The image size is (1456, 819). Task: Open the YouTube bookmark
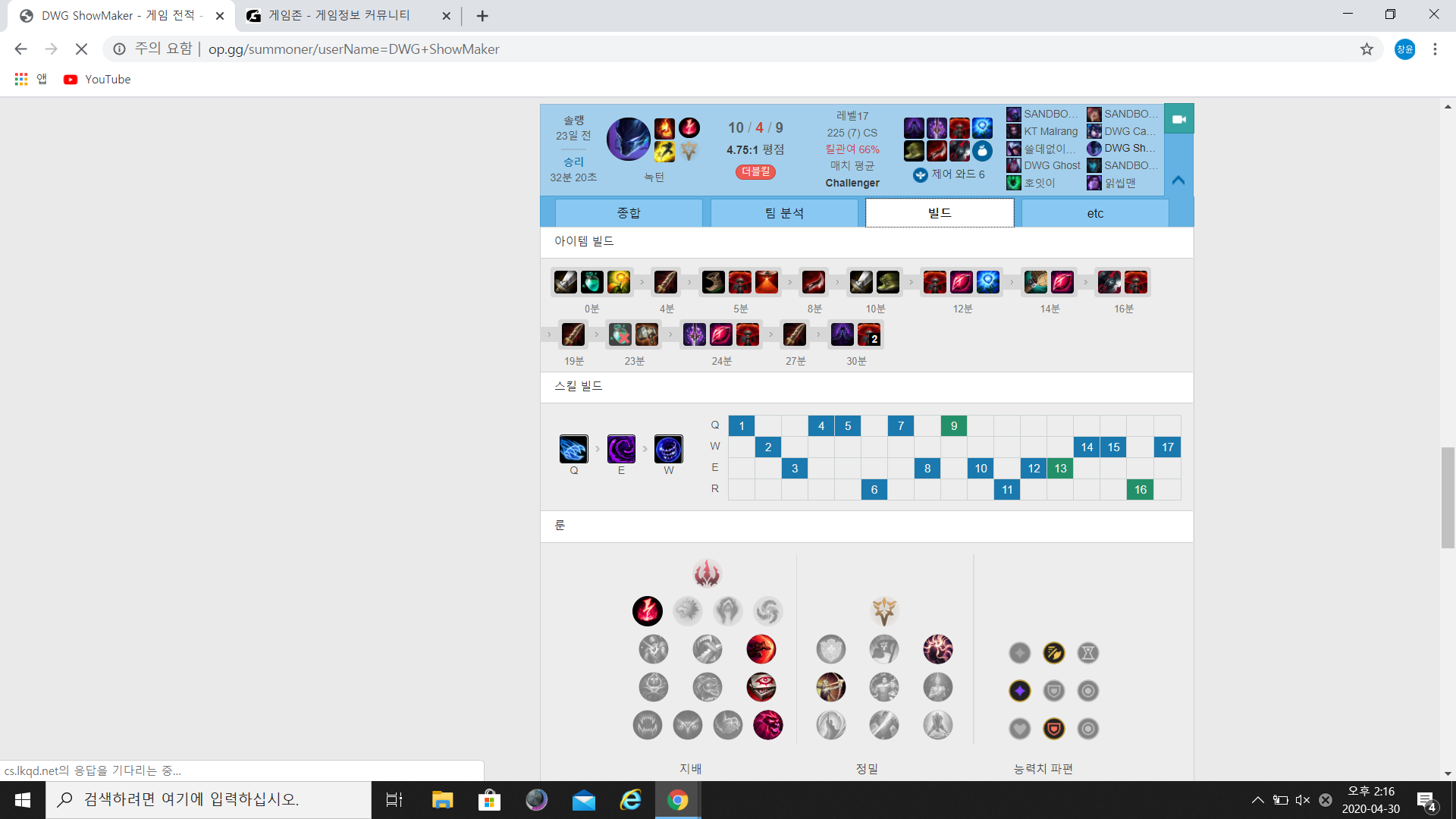click(97, 79)
